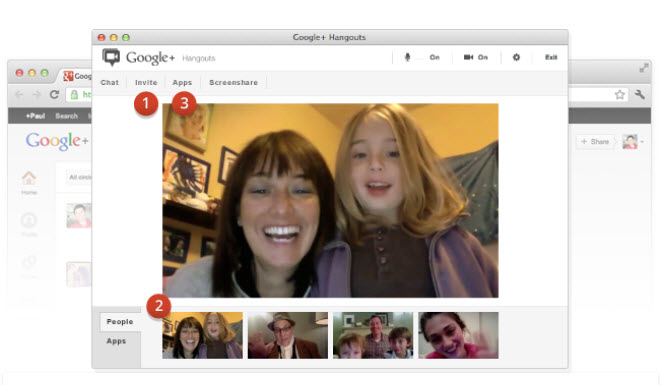
Task: Select the People tab in bottom panel
Action: 120,322
